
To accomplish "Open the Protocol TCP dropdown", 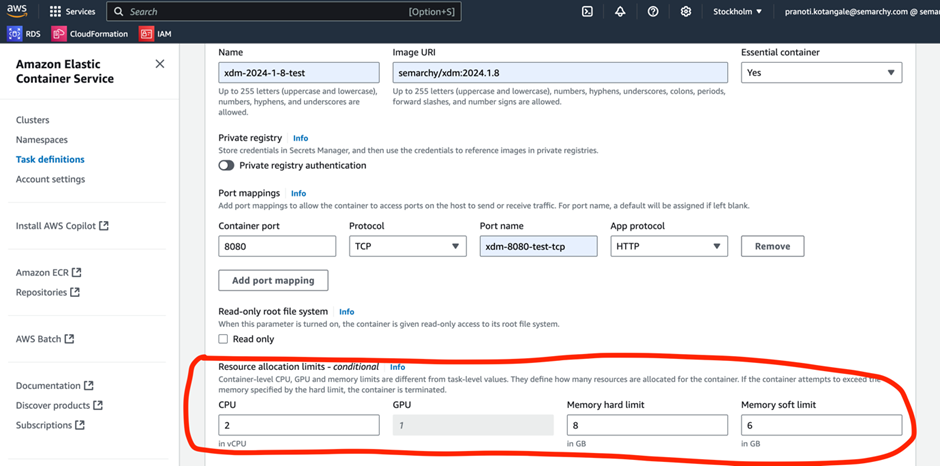I will point(408,246).
